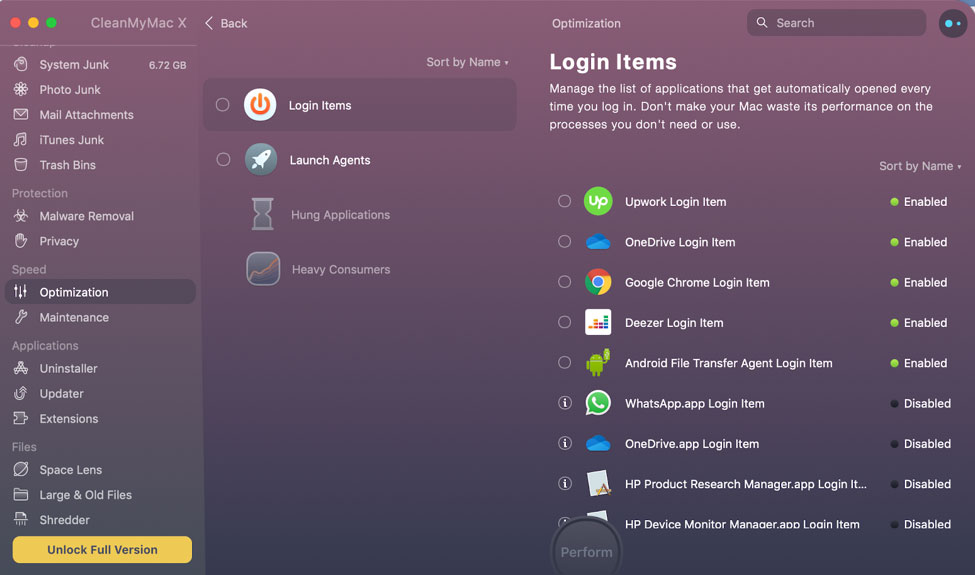Click the Trash Bins icon

[21, 165]
